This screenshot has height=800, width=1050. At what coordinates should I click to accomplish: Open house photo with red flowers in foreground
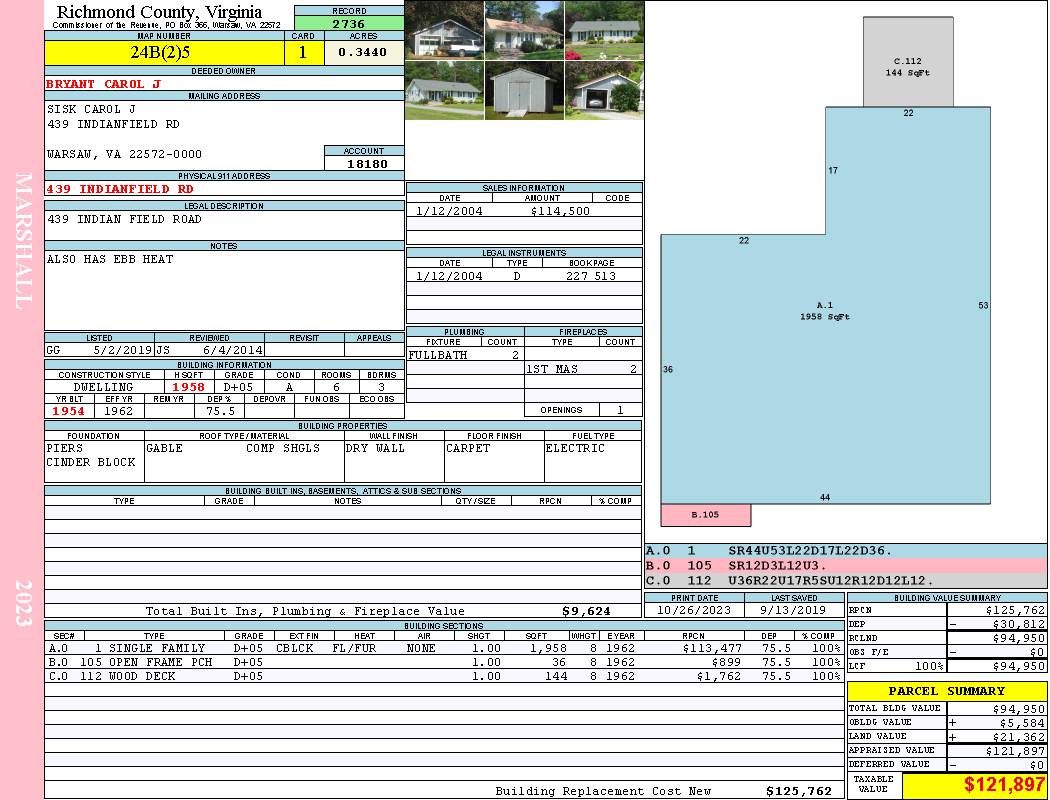pos(604,30)
